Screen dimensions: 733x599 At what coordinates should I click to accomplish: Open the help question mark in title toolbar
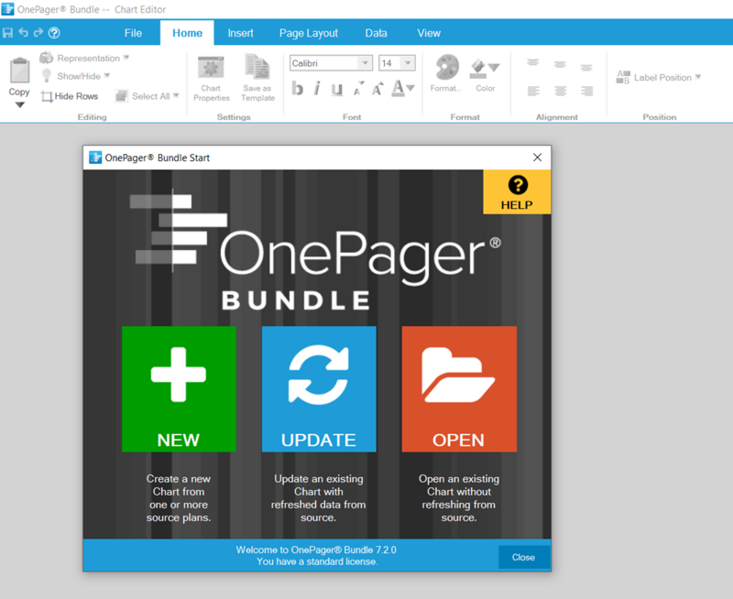54,33
